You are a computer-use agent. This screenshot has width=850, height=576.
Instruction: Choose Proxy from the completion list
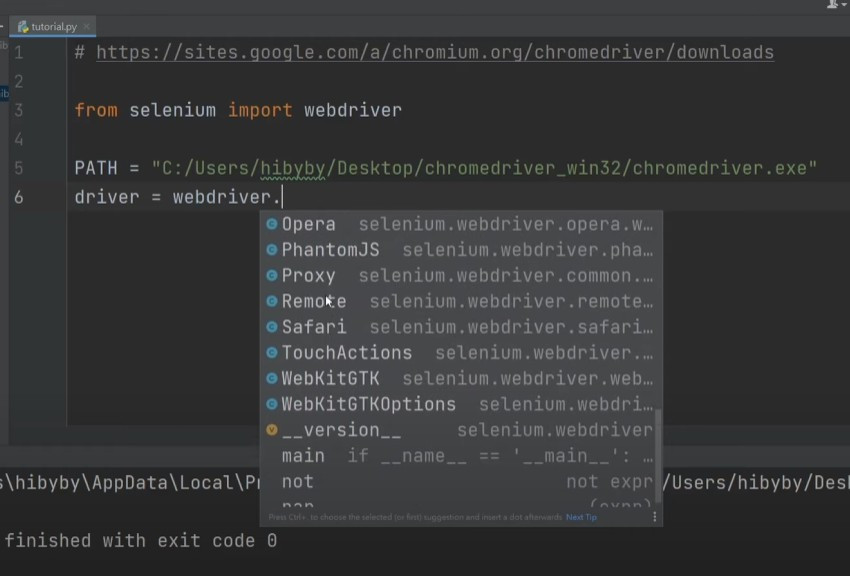tap(460, 276)
